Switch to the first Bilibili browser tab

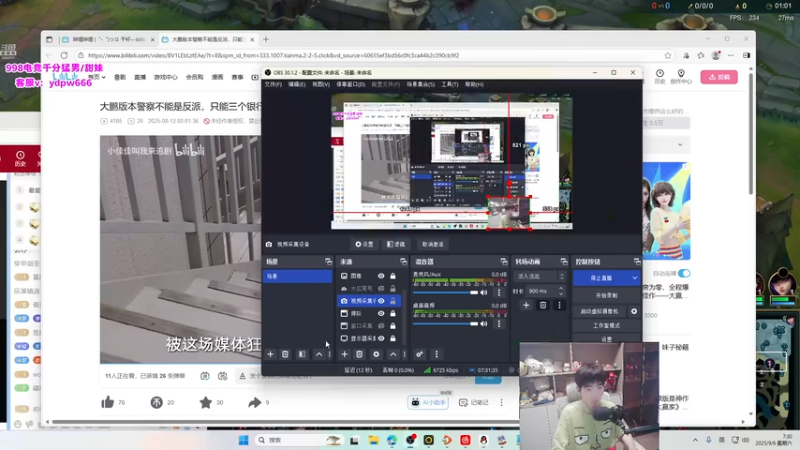[108, 39]
